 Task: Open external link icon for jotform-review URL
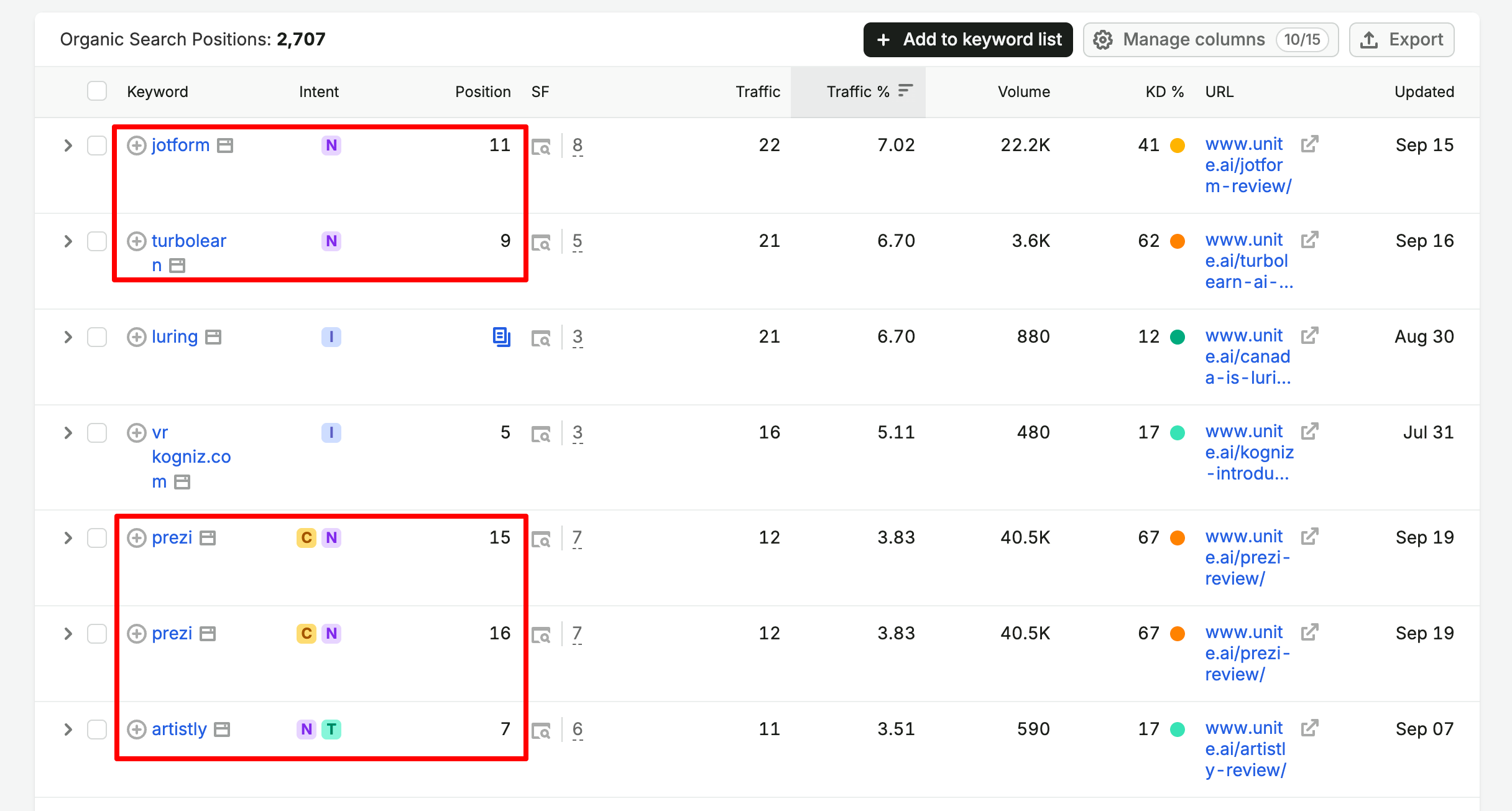pos(1310,144)
